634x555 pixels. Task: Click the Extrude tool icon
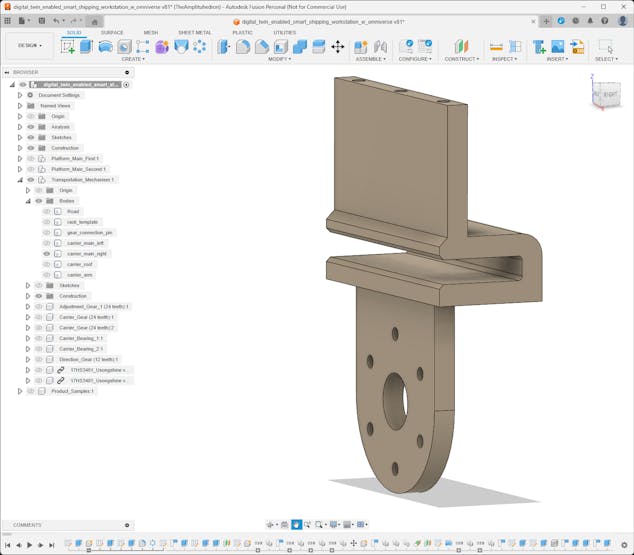[86, 46]
